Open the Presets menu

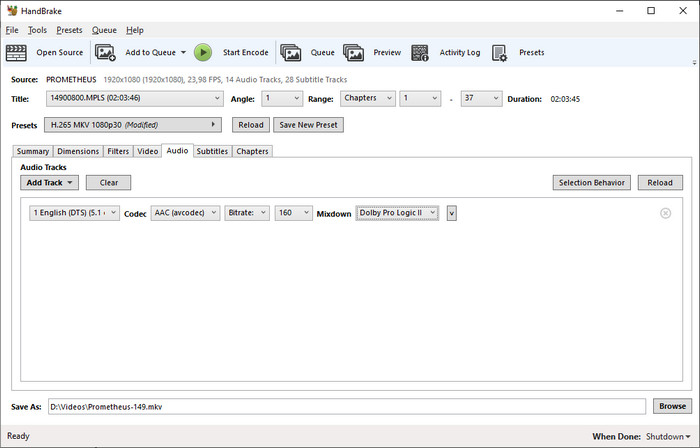click(x=69, y=30)
